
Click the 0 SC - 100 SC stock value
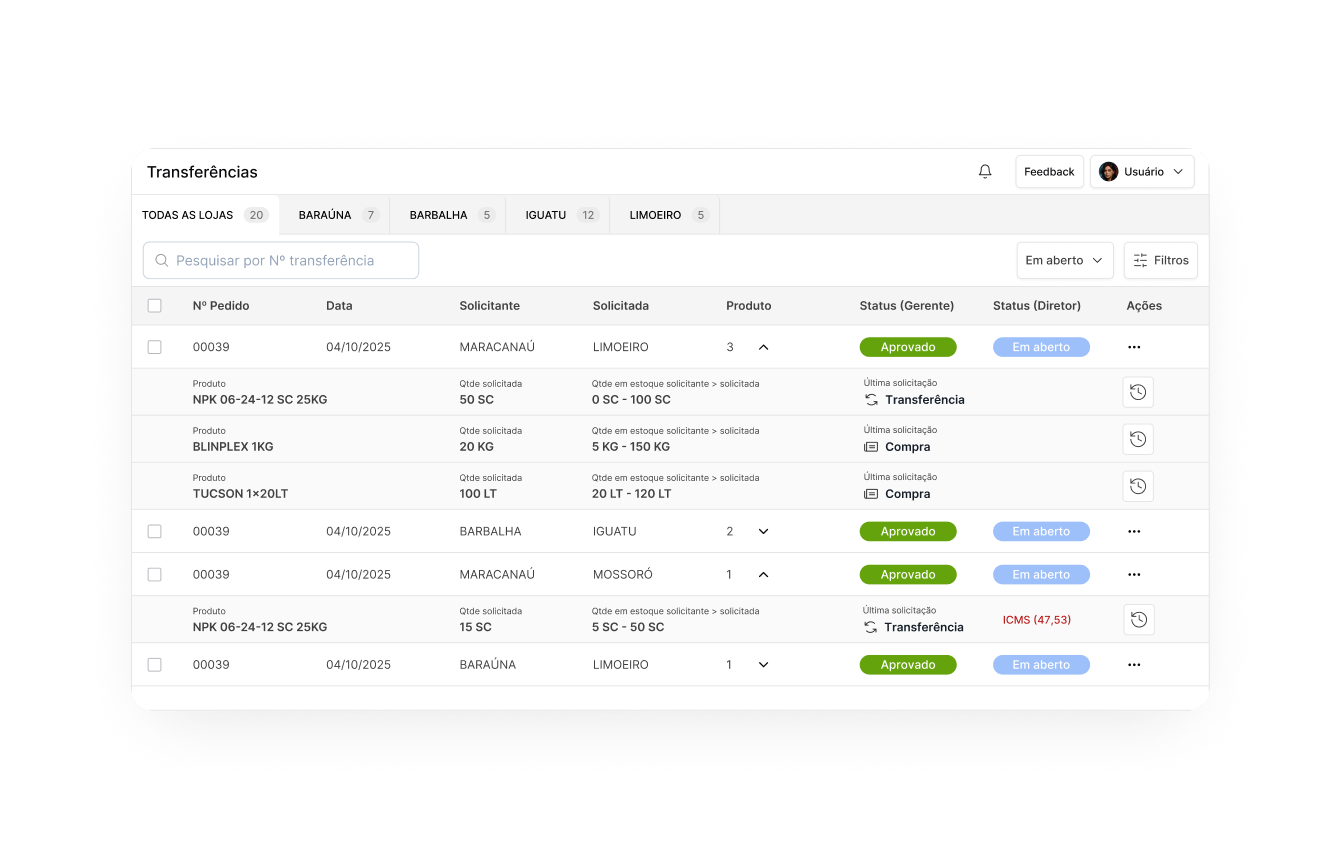(x=631, y=400)
